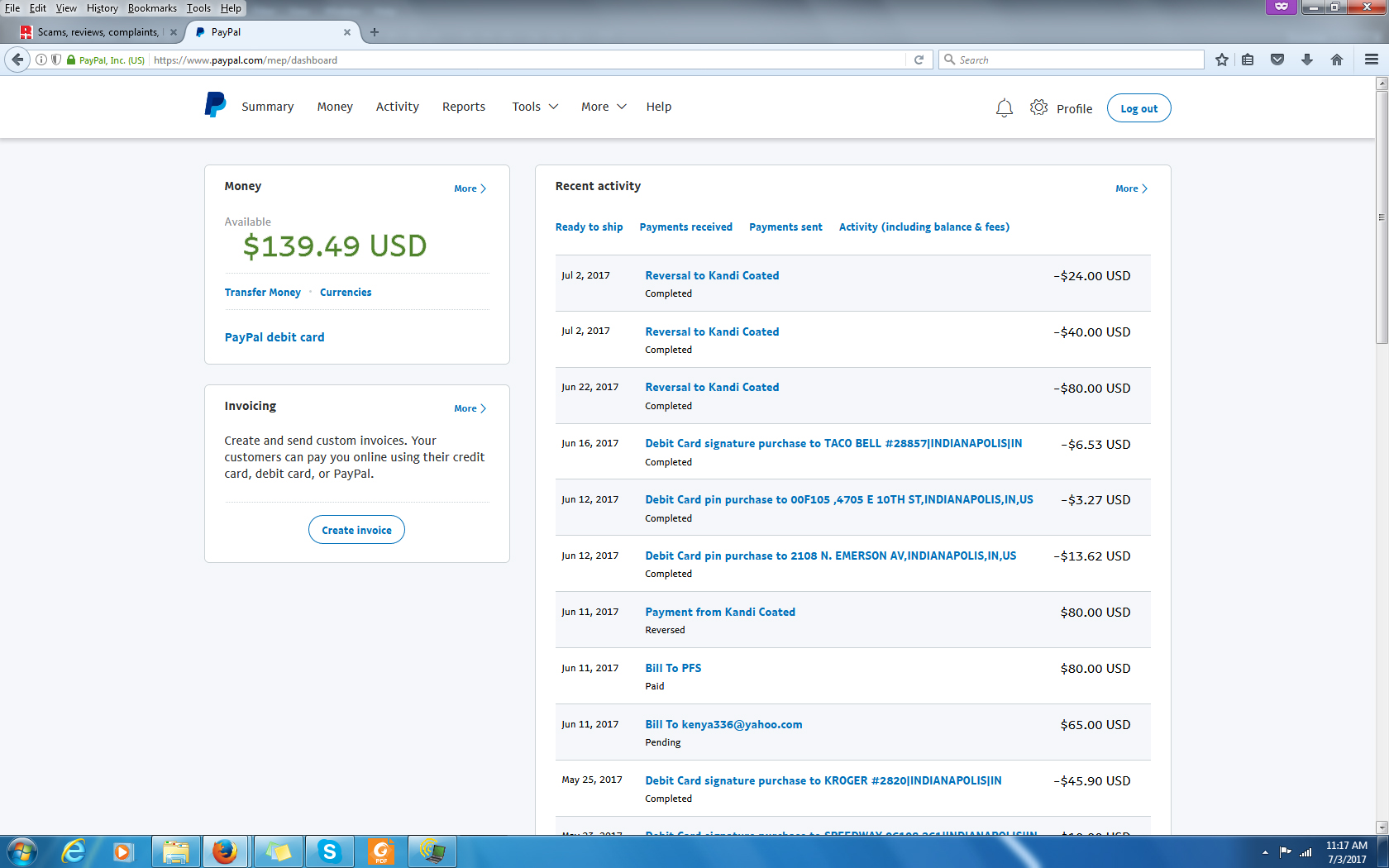Switch to Payments sent tab
The image size is (1389, 868).
click(x=785, y=227)
